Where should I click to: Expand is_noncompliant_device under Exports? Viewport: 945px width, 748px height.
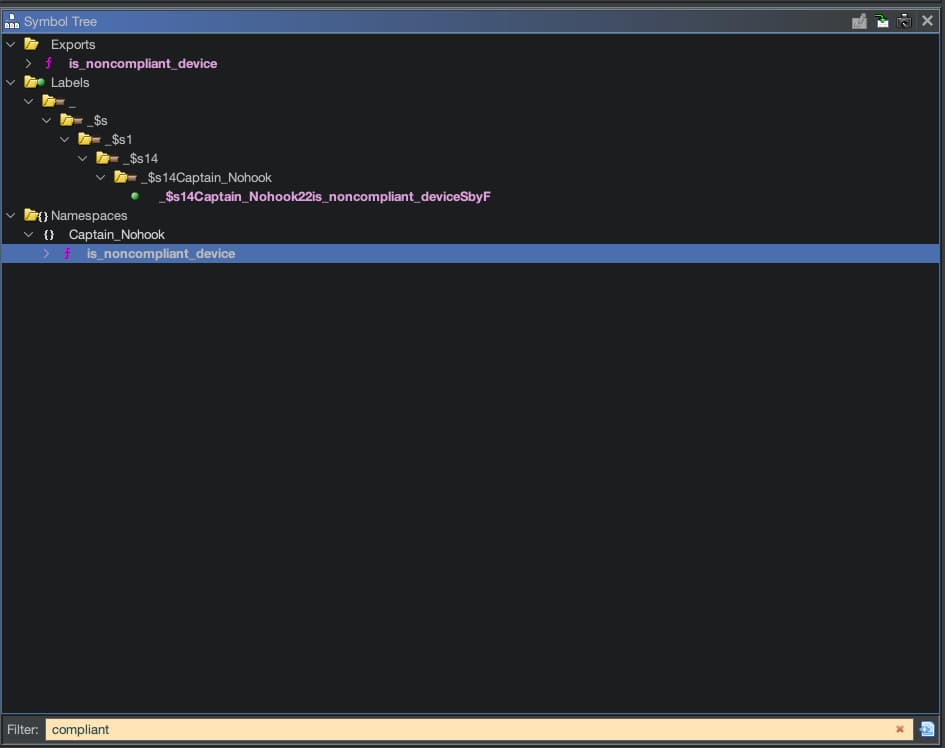coord(29,63)
